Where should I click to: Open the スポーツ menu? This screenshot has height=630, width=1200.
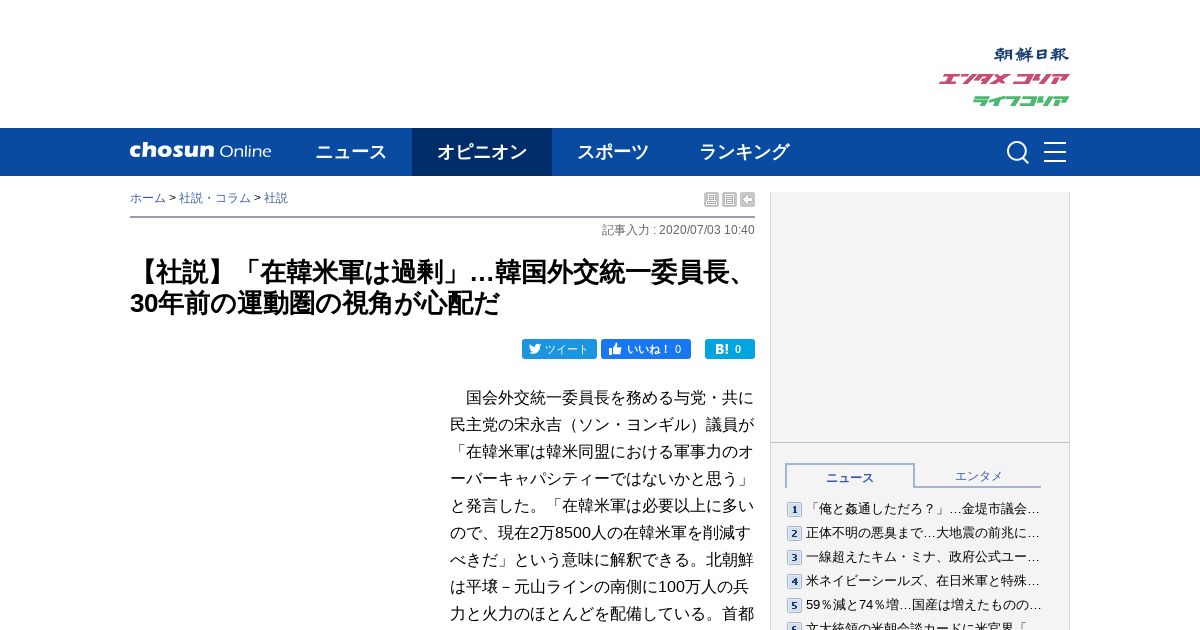613,152
